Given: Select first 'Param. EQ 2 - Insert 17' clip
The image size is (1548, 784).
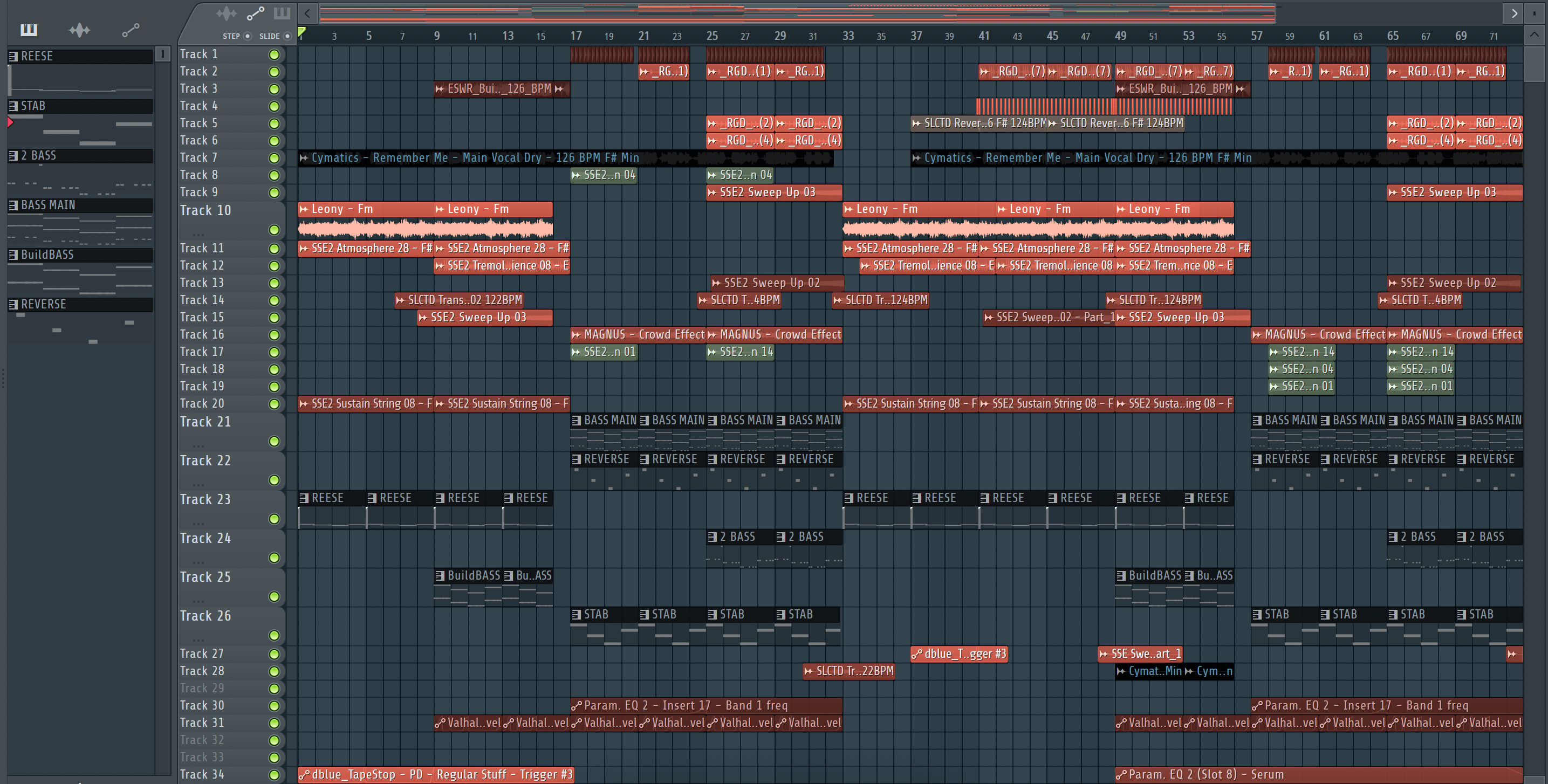Looking at the screenshot, I should pyautogui.click(x=706, y=706).
